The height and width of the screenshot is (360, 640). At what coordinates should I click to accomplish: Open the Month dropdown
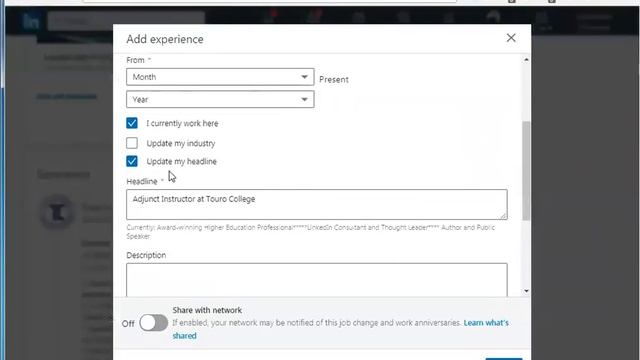[220, 77]
